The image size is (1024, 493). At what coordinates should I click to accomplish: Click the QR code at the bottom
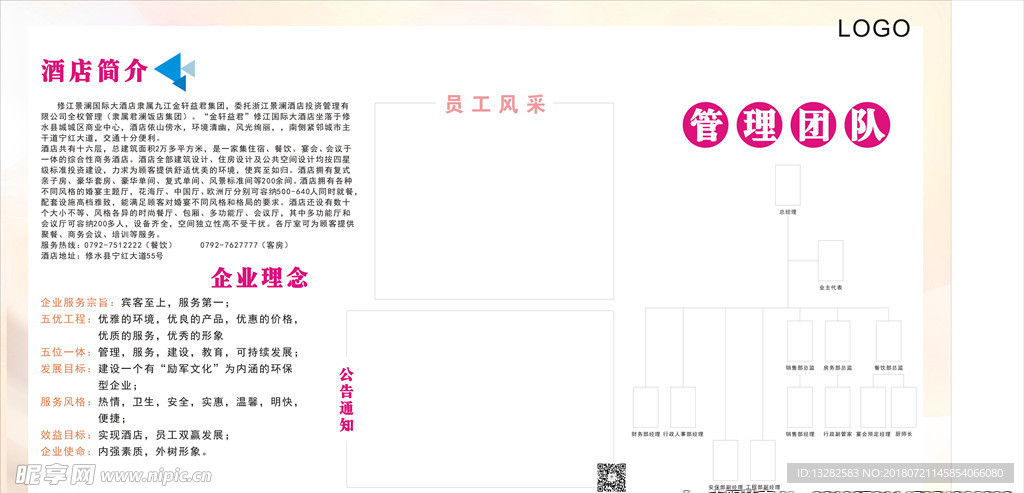click(611, 477)
